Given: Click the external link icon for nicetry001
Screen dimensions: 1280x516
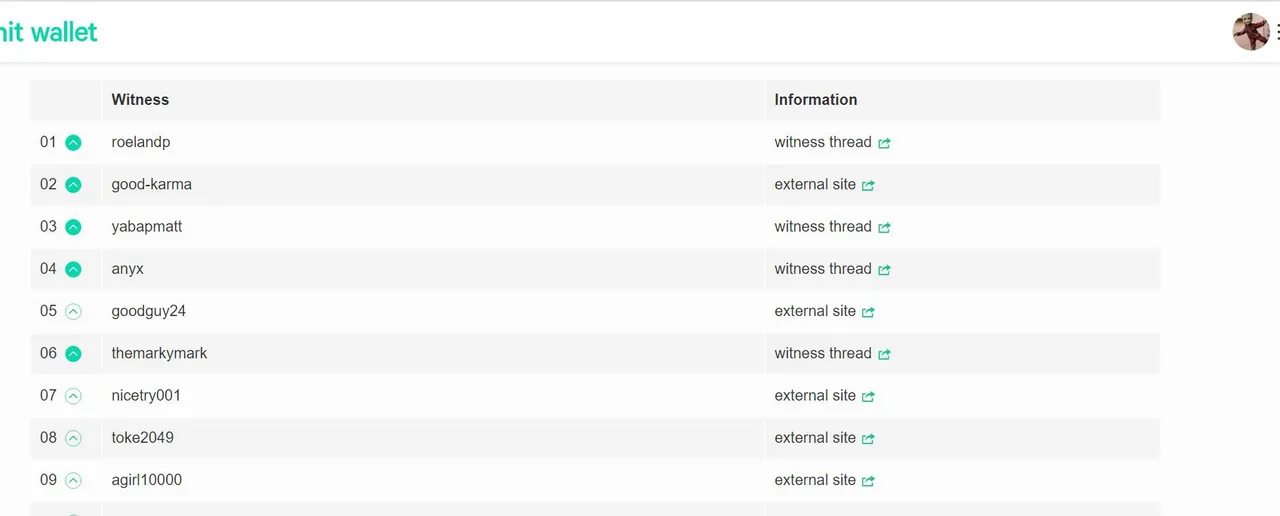Looking at the screenshot, I should (x=868, y=397).
